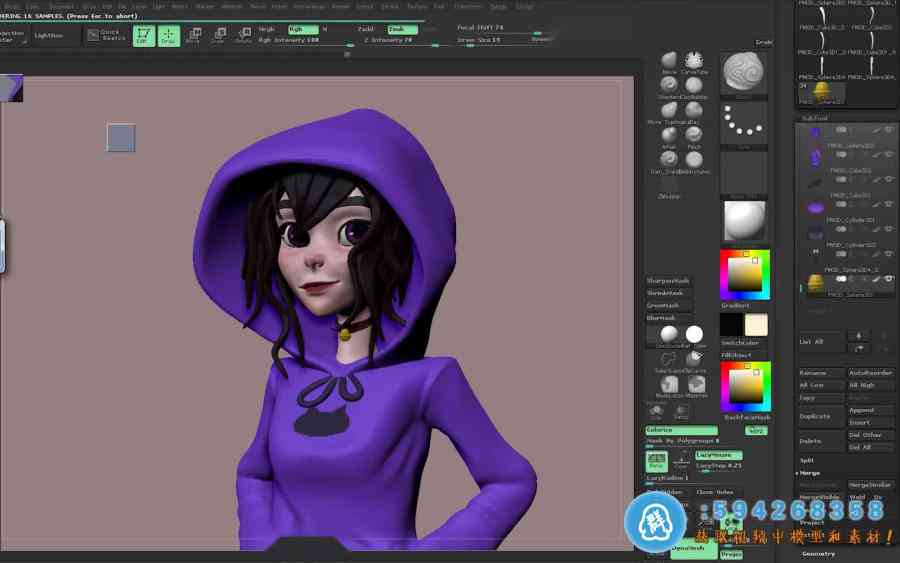Select the yellow bell tool thumbnail in Tool palette
The image size is (900, 563).
pos(821,92)
